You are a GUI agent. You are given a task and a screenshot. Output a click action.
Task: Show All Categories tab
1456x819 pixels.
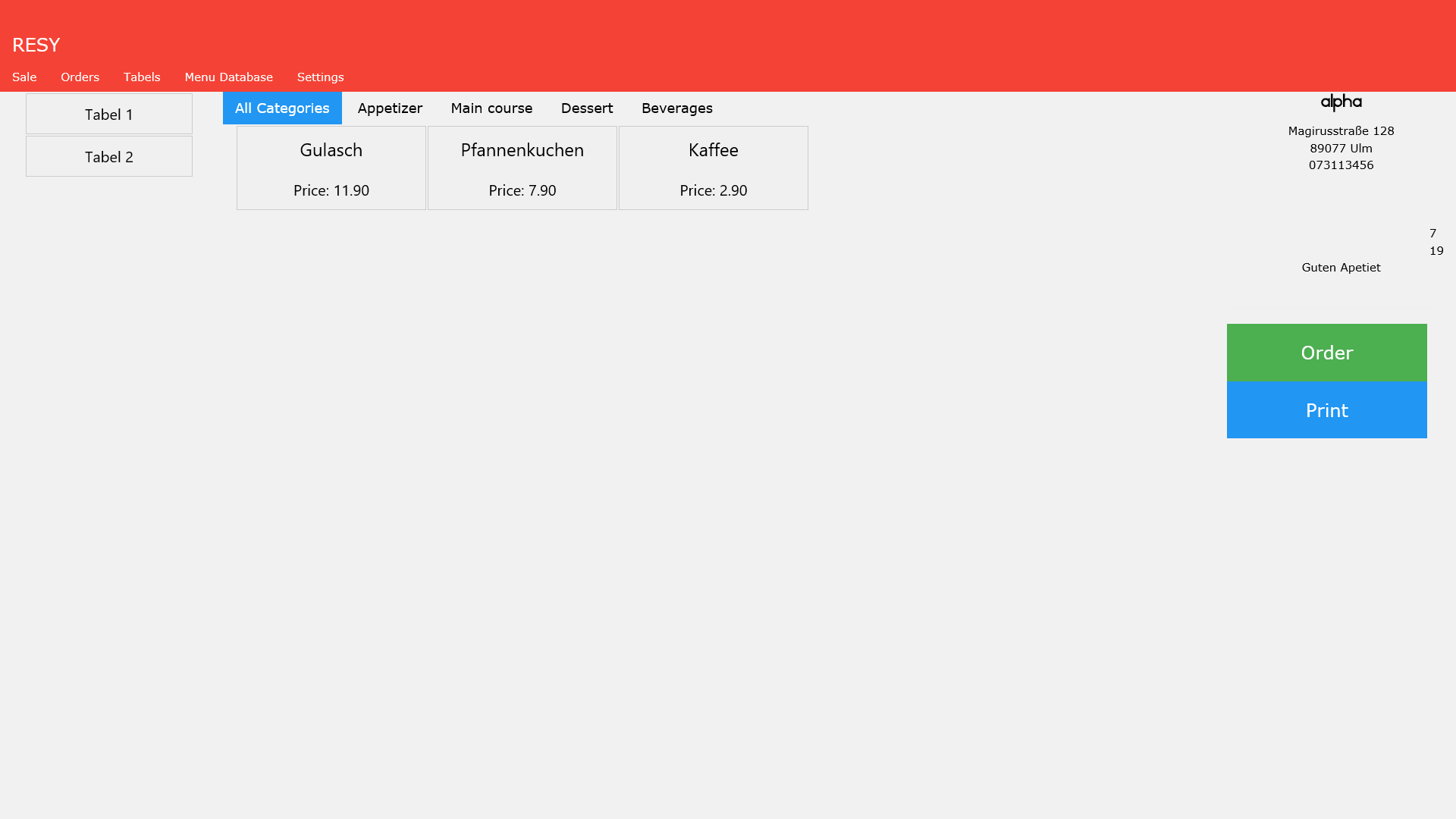pyautogui.click(x=282, y=108)
